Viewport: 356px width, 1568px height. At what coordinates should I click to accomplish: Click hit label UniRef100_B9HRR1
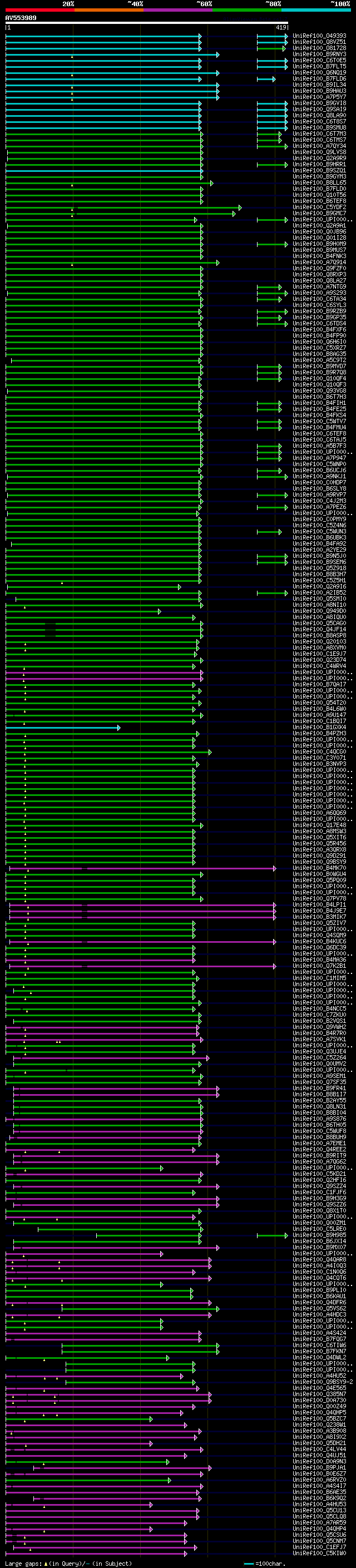[x=319, y=164]
